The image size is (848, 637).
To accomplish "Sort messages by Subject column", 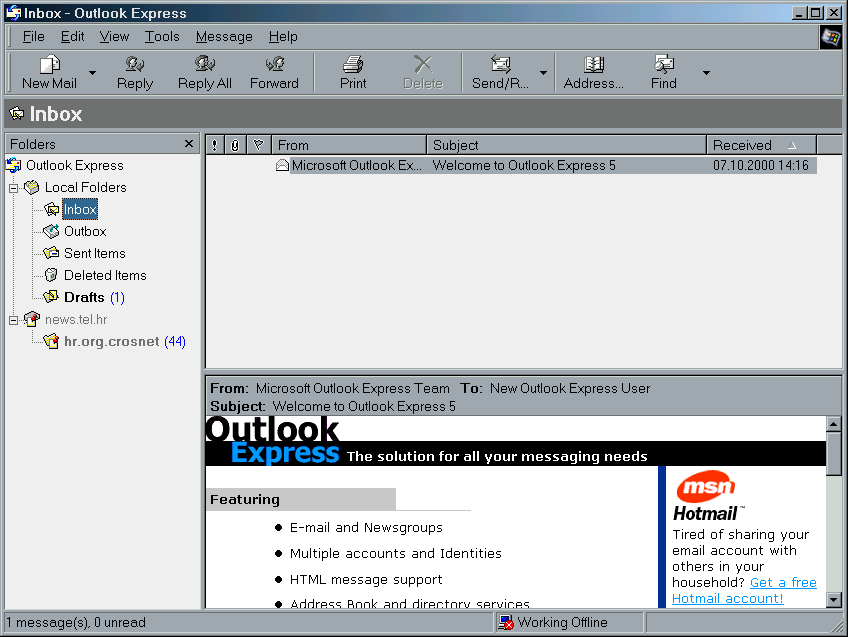I will [566, 145].
